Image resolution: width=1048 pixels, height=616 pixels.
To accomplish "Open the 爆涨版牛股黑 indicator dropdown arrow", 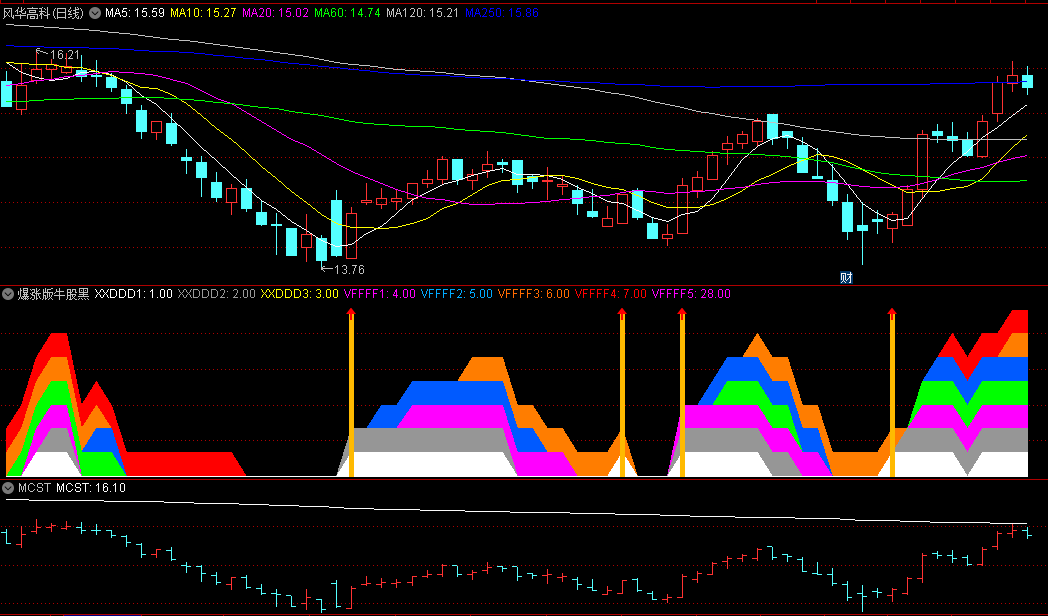I will point(8,294).
